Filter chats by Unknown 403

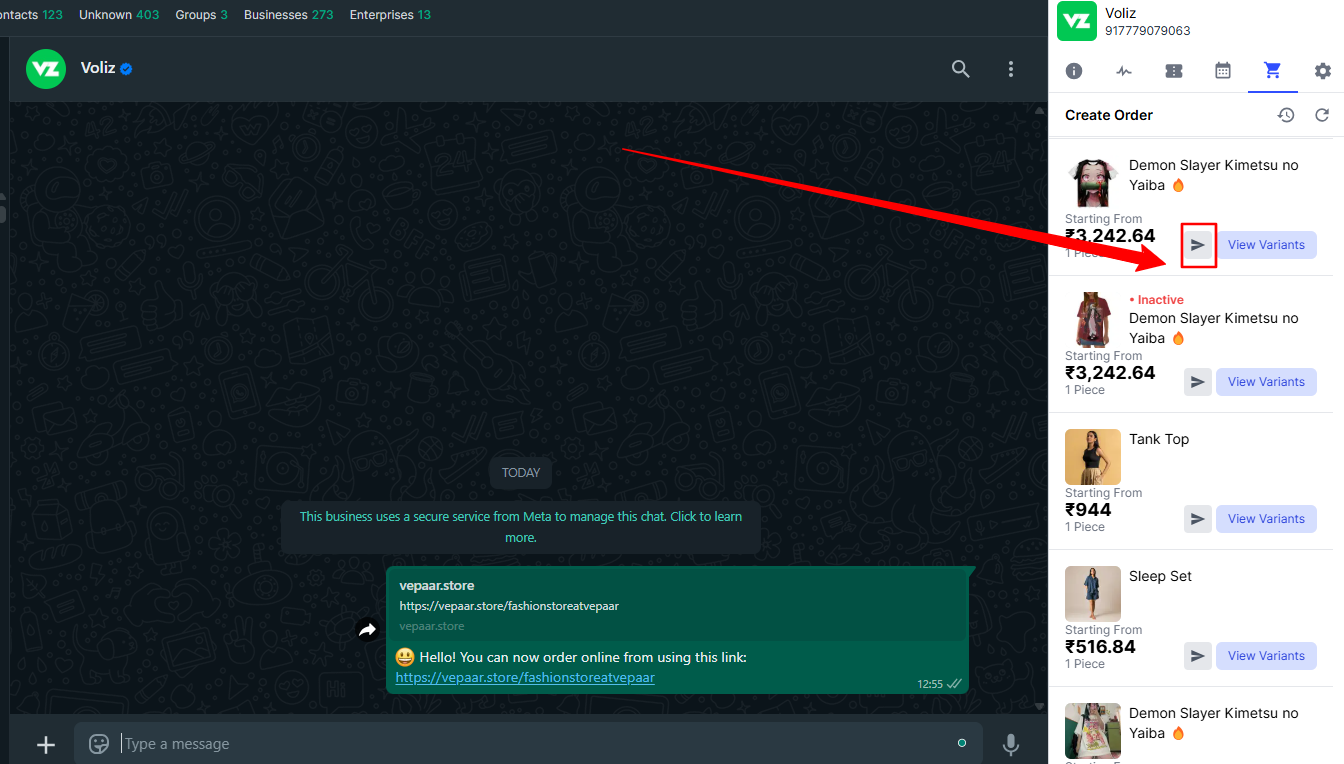(x=119, y=15)
